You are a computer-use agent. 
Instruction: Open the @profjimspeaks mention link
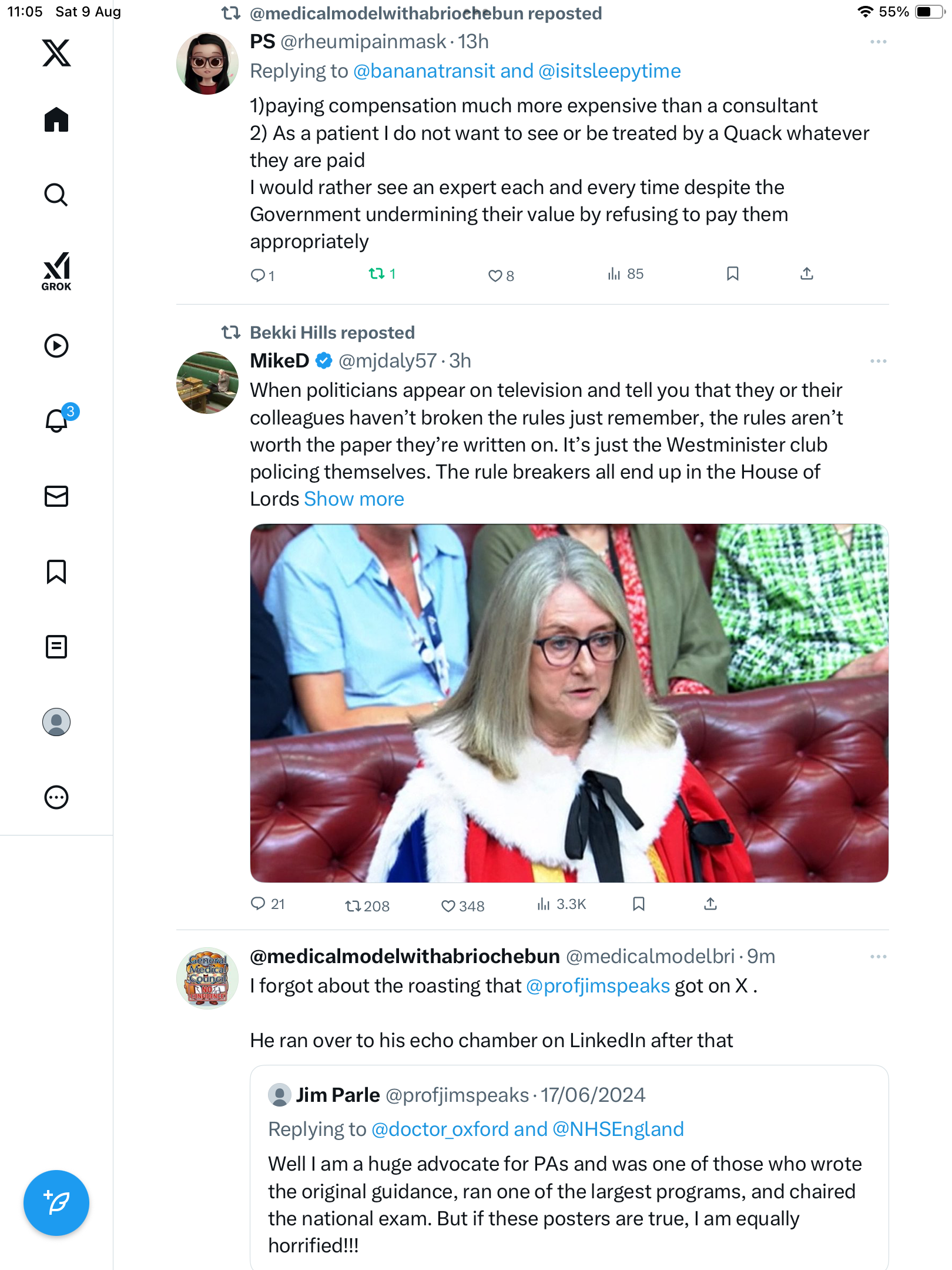click(598, 985)
